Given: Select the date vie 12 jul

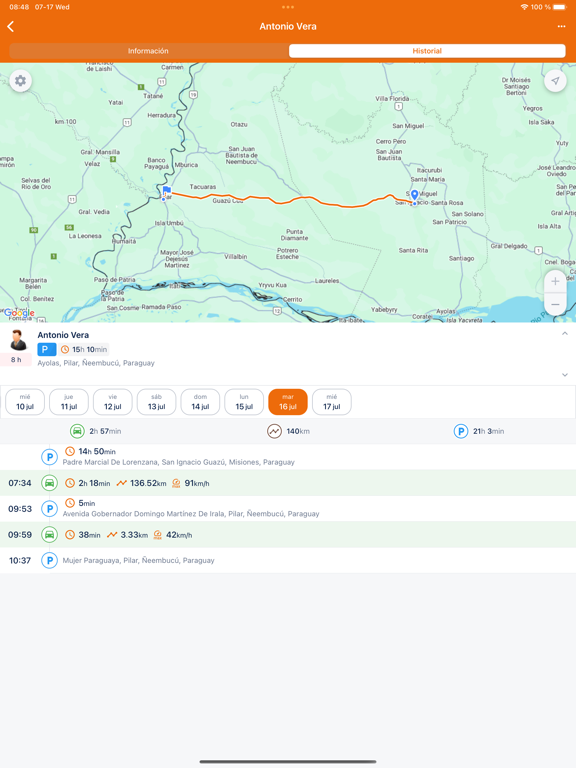Looking at the screenshot, I should 113,402.
